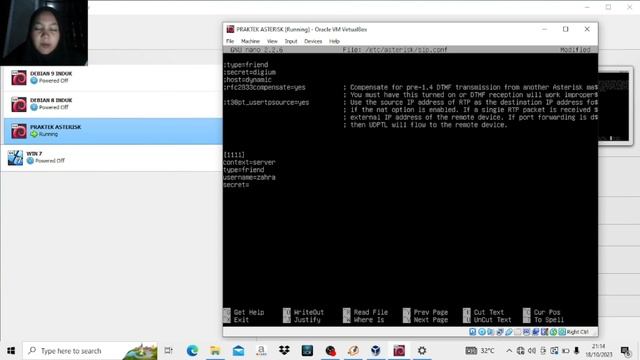
Task: Select the DEBIAN 8 INDUK virtual machine
Action: (113, 104)
